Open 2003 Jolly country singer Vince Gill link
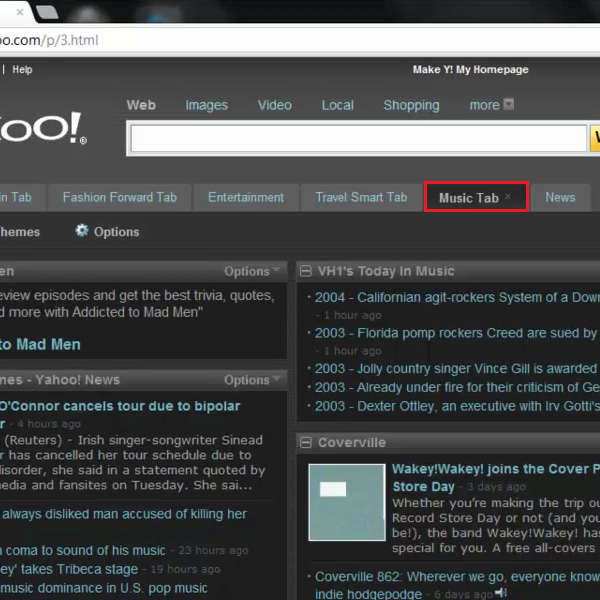 (x=457, y=368)
